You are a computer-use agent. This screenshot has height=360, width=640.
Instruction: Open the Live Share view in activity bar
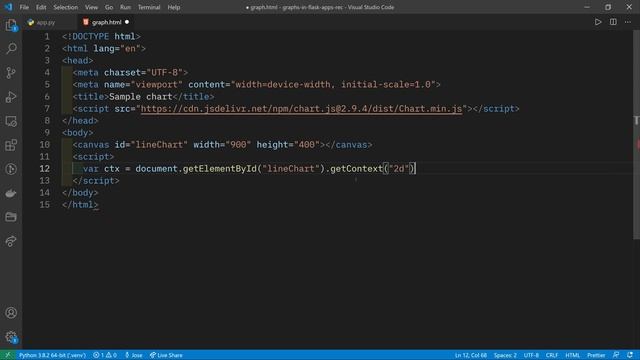pyautogui.click(x=11, y=241)
